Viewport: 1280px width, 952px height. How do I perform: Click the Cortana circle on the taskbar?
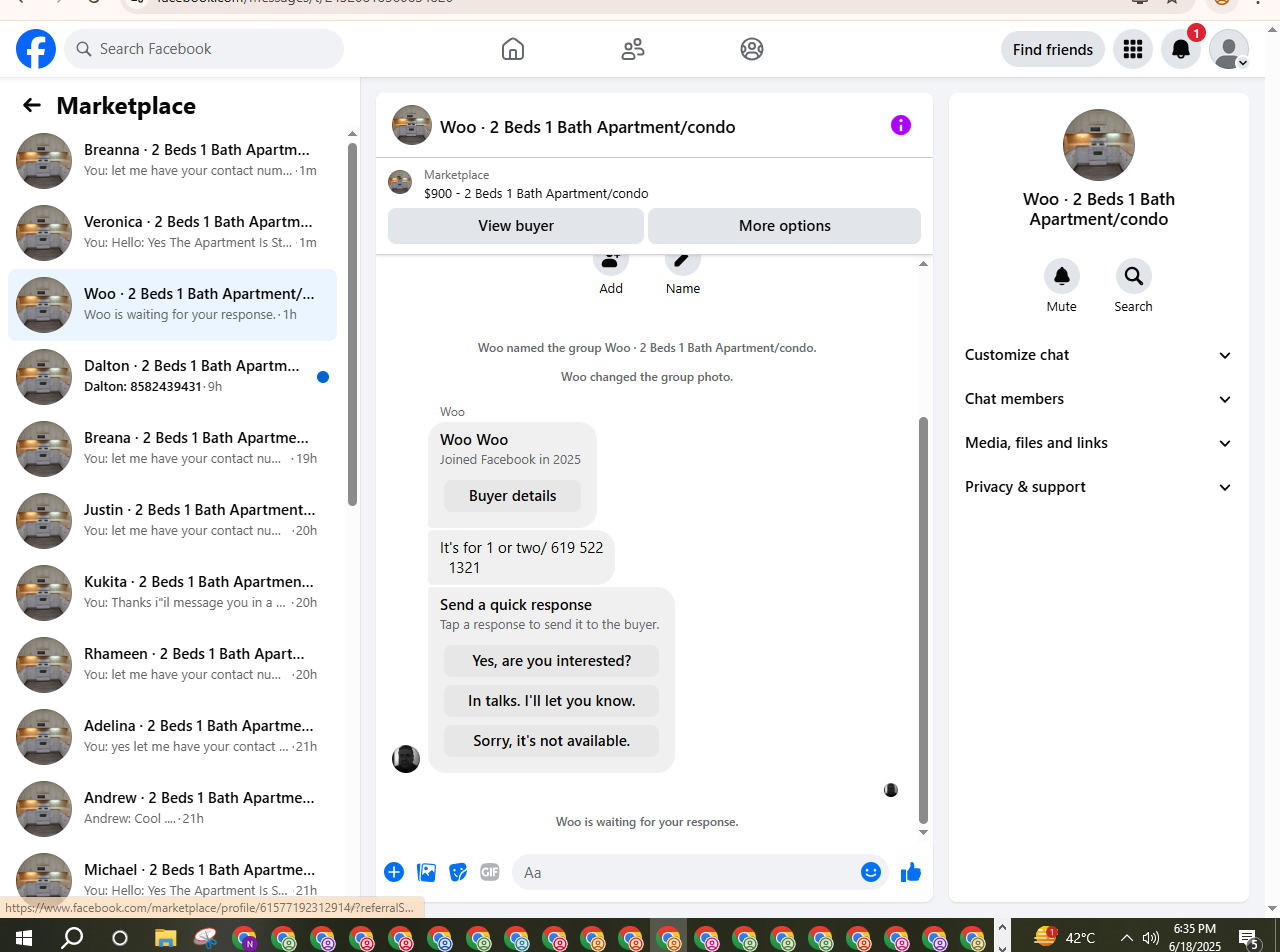point(120,938)
